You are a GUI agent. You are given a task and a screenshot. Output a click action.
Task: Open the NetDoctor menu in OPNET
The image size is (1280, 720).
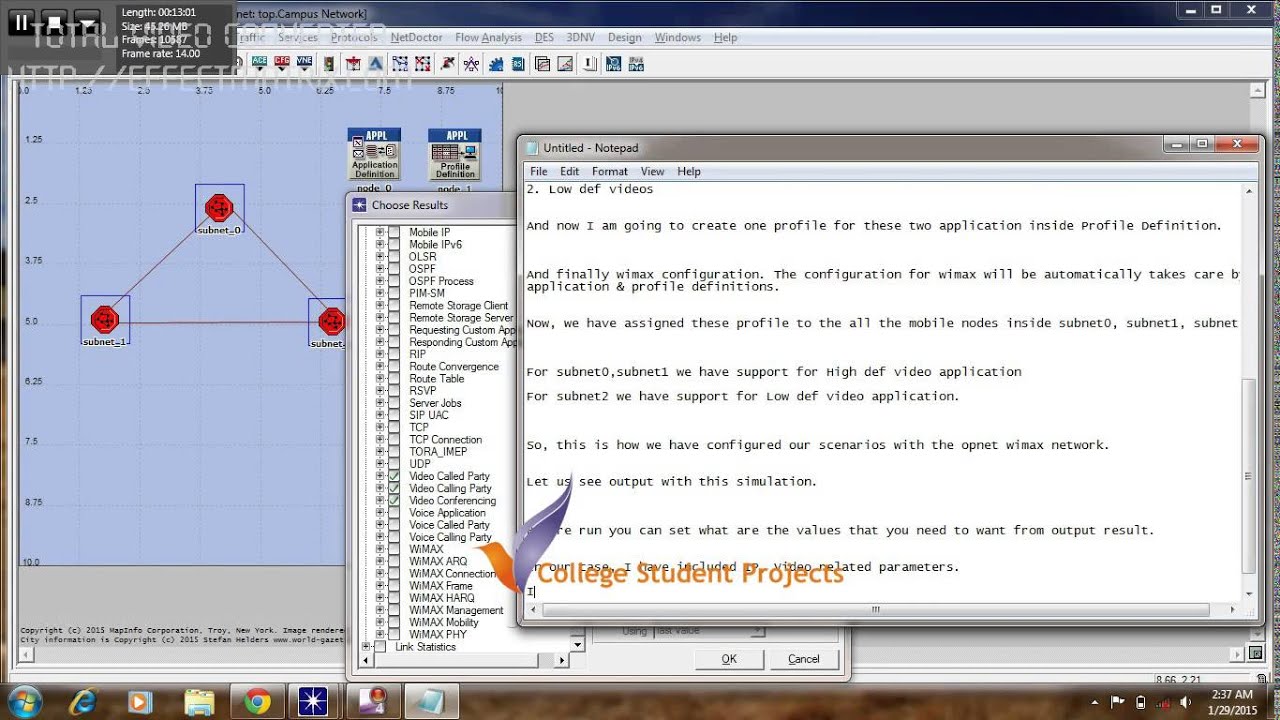pos(415,37)
